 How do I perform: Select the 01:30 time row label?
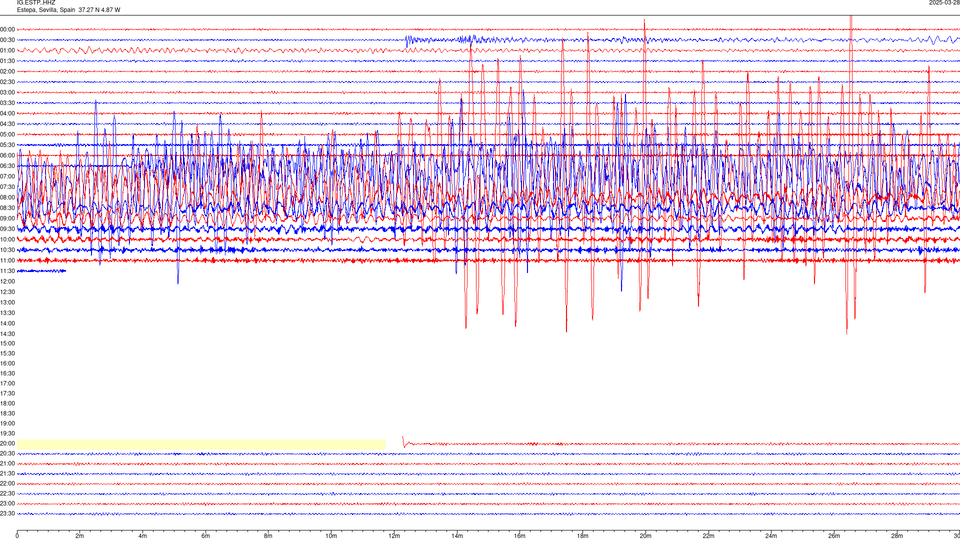coord(7,61)
